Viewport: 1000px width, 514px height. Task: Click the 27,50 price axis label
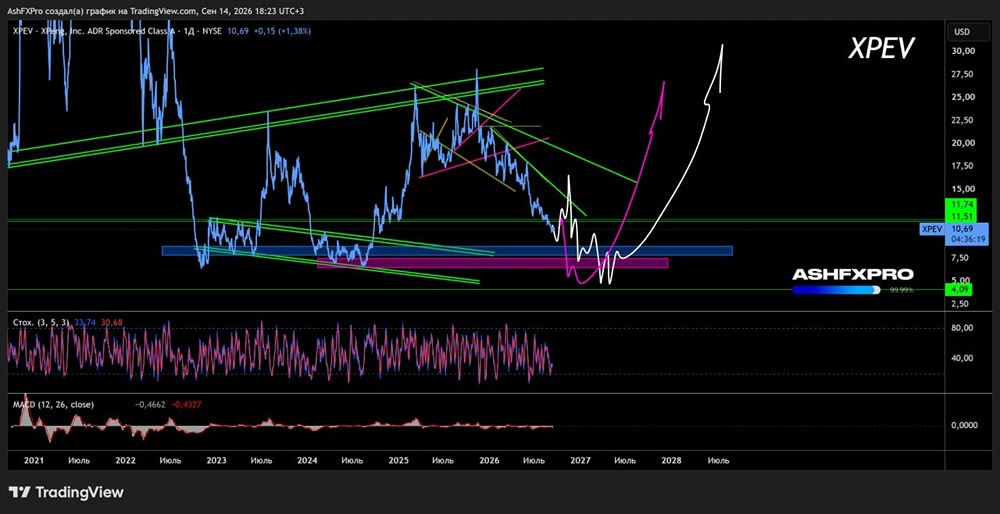pyautogui.click(x=962, y=74)
